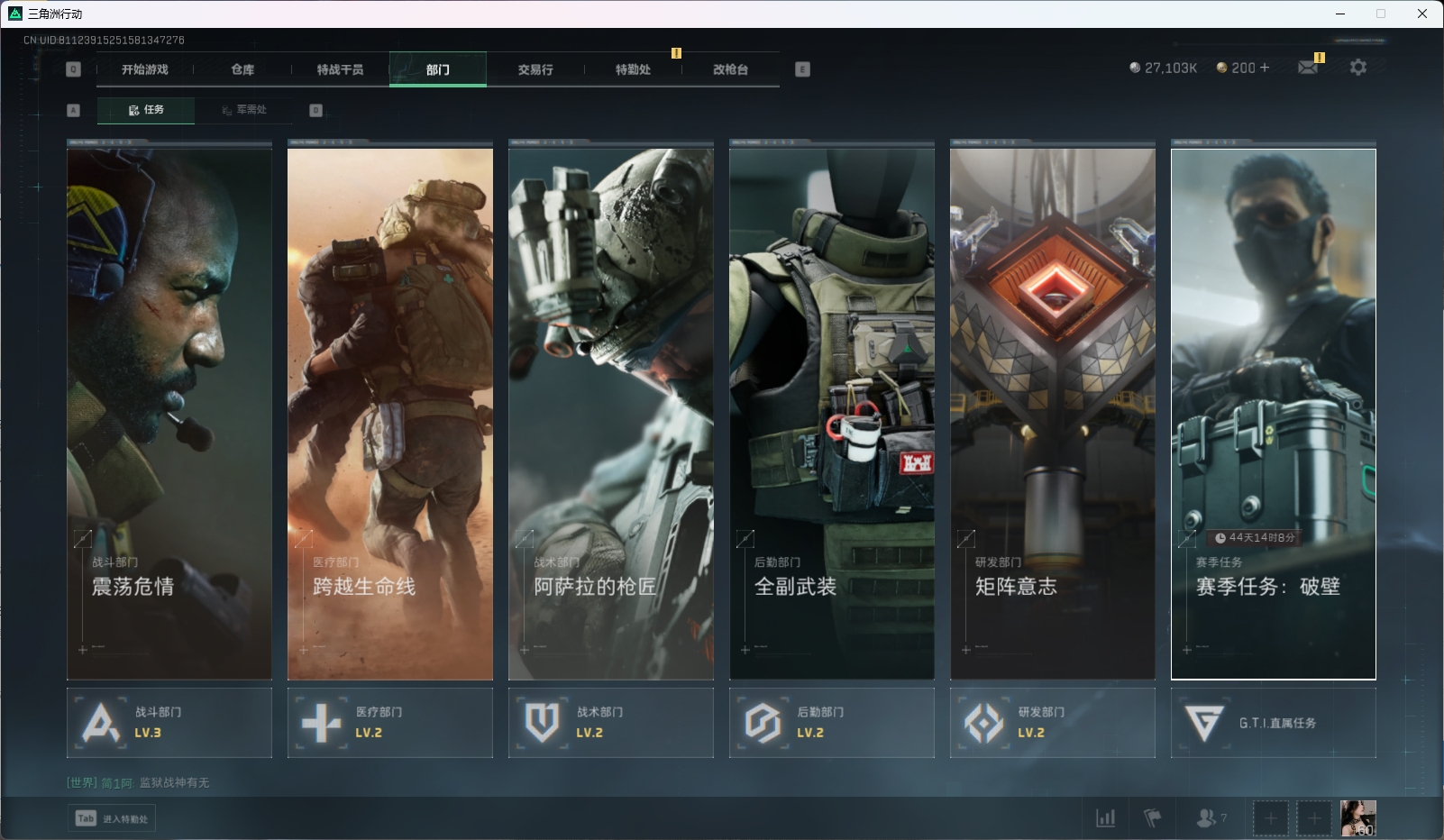Click the A key sub-tab icon
1444x840 pixels.
(74, 110)
